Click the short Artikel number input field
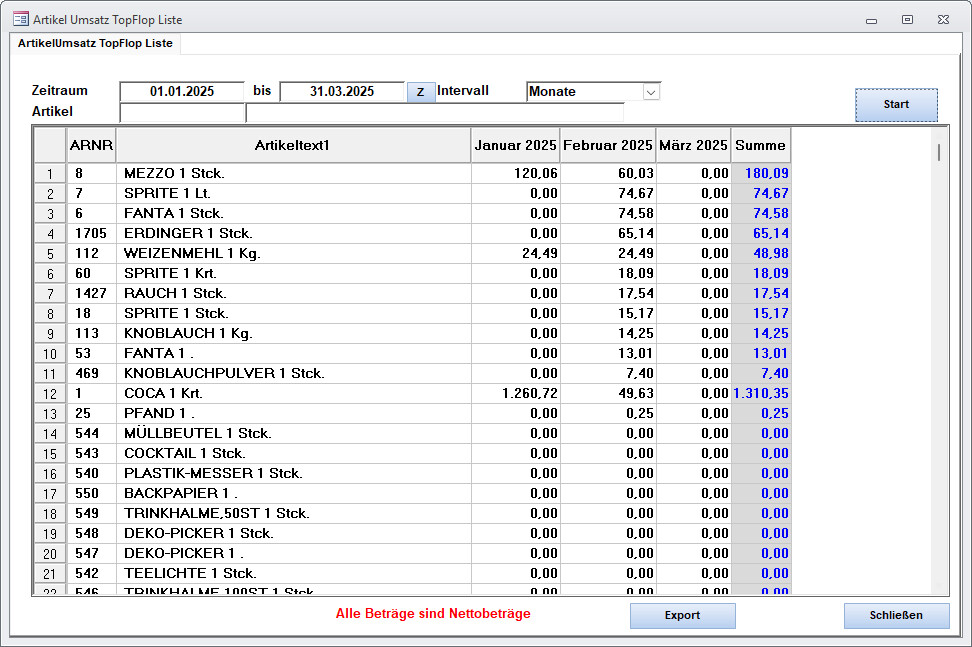The height and width of the screenshot is (647, 972). pyautogui.click(x=182, y=112)
